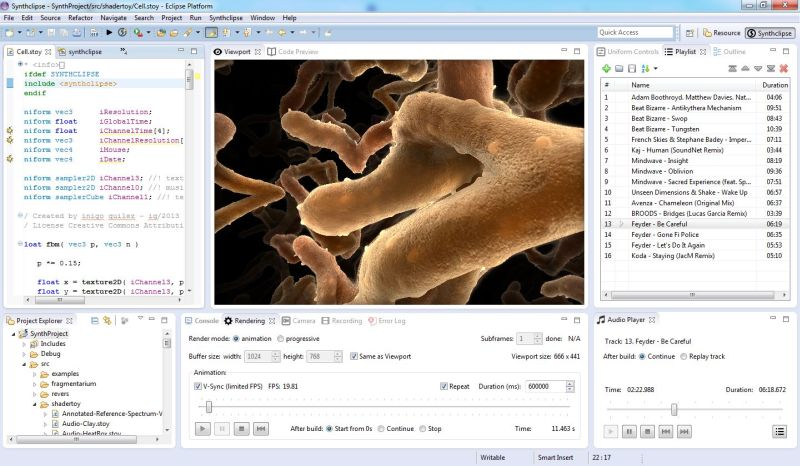Expand the fragmentarium folder
Image resolution: width=800 pixels, height=466 pixels.
tap(35, 384)
